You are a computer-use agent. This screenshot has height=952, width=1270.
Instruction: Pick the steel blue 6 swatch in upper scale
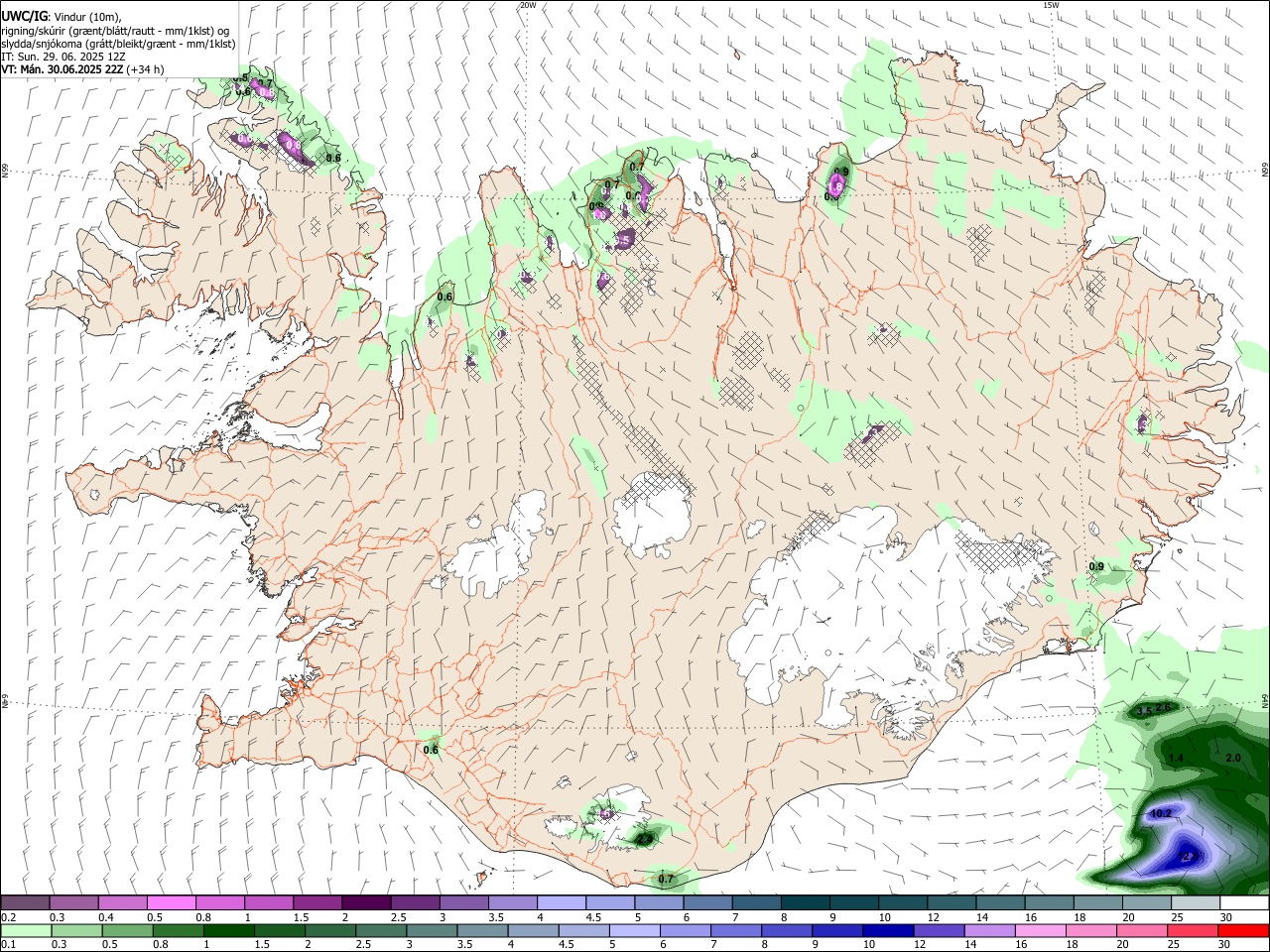click(707, 903)
